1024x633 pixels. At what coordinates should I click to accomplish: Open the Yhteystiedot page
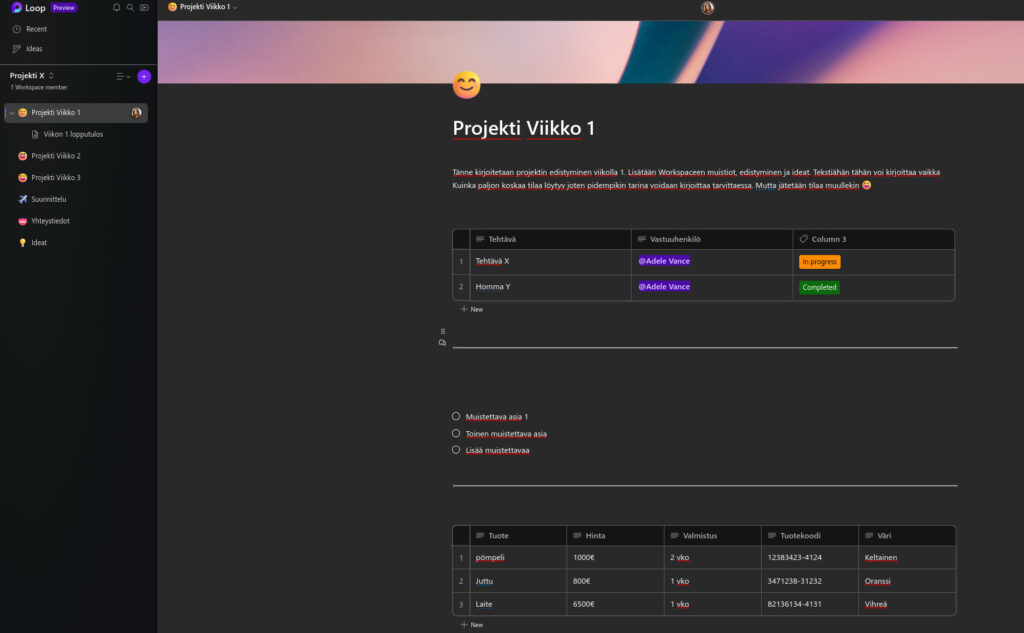click(x=50, y=221)
